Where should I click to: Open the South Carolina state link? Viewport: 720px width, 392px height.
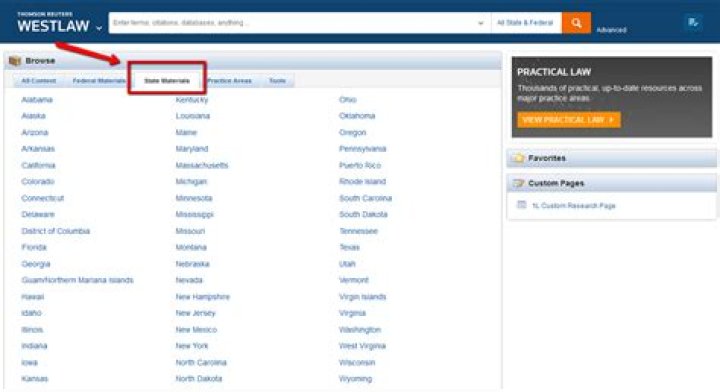366,198
